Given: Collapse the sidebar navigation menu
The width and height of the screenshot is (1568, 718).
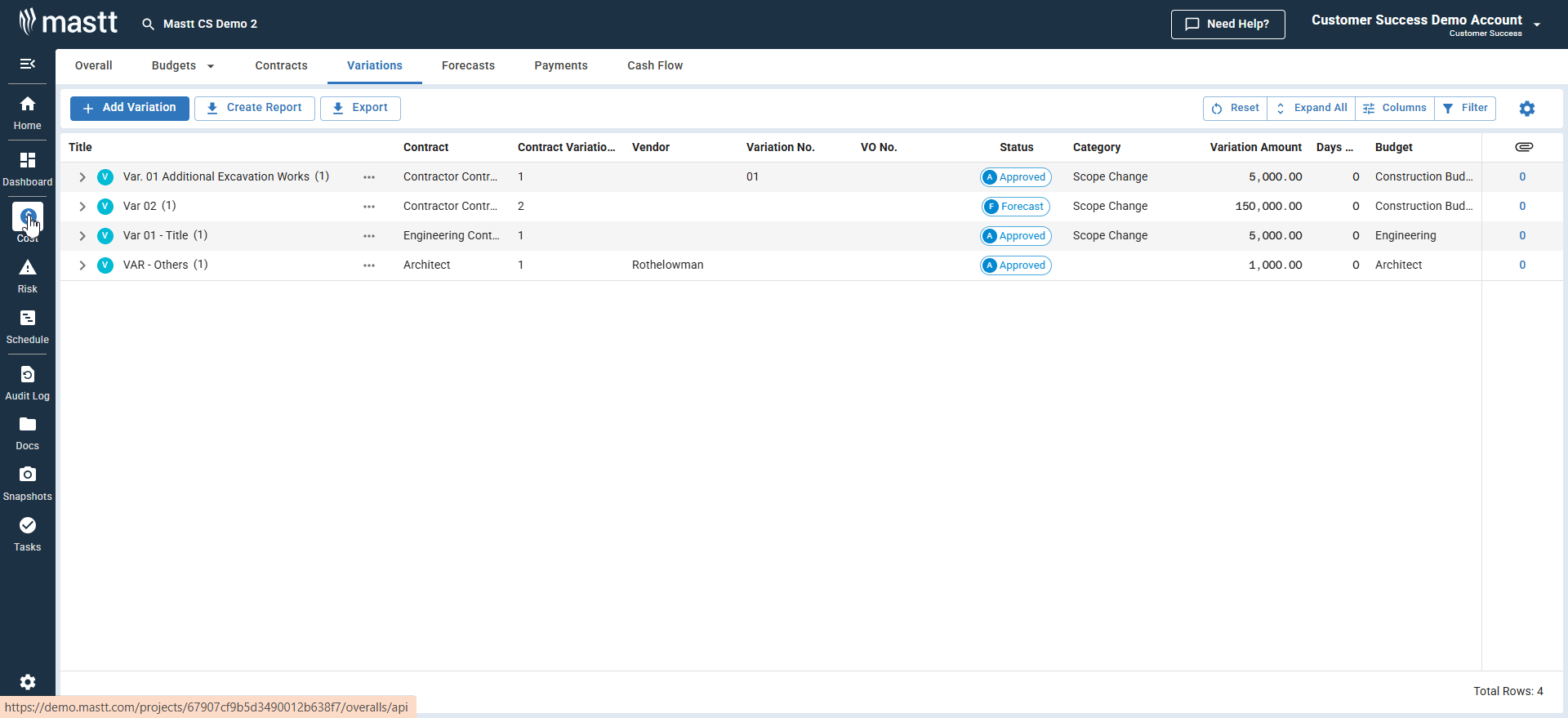Looking at the screenshot, I should 27,64.
